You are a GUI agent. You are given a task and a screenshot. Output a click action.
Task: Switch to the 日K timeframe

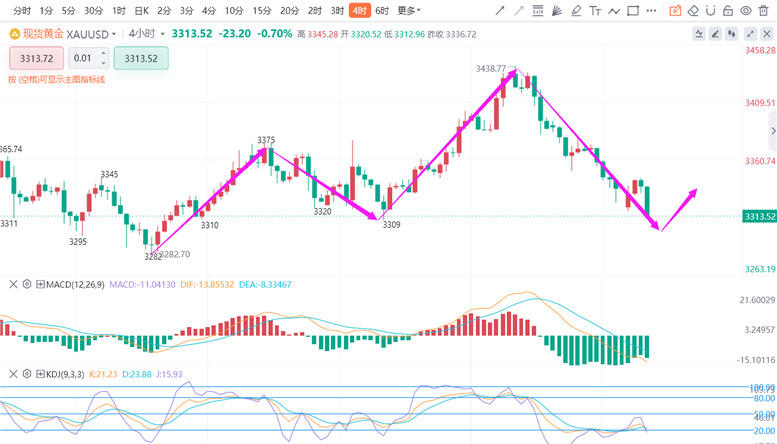pyautogui.click(x=141, y=11)
